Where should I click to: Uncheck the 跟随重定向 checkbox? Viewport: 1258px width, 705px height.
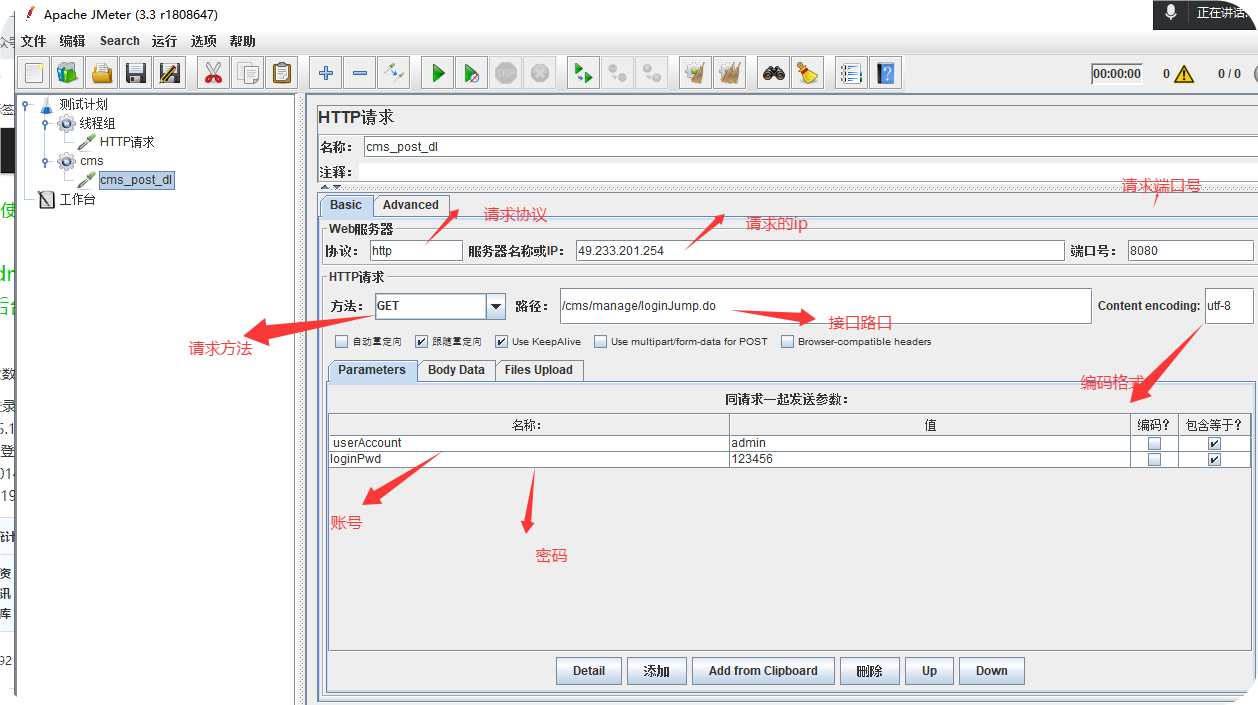[x=422, y=341]
